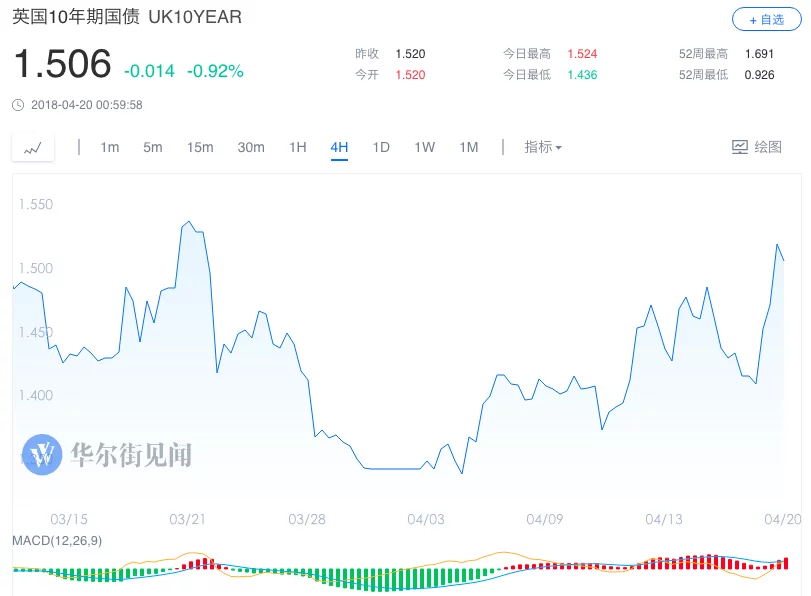Viewport: 811px width, 596px height.
Task: Click the clock icon beside the timestamp
Action: [18, 105]
